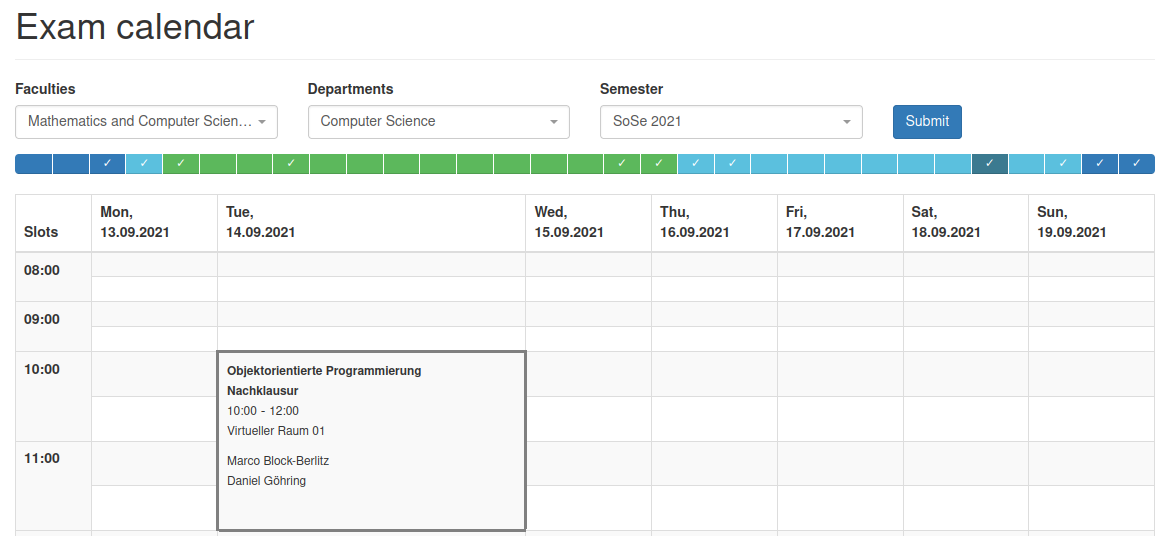Select the rightmost checked dark blue week segment

click(x=1137, y=164)
